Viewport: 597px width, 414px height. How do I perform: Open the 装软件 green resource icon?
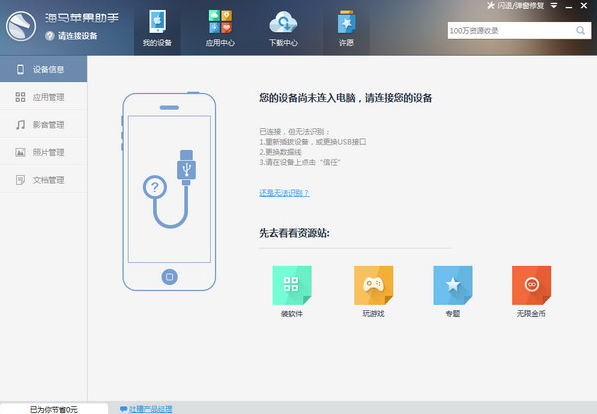tap(292, 285)
